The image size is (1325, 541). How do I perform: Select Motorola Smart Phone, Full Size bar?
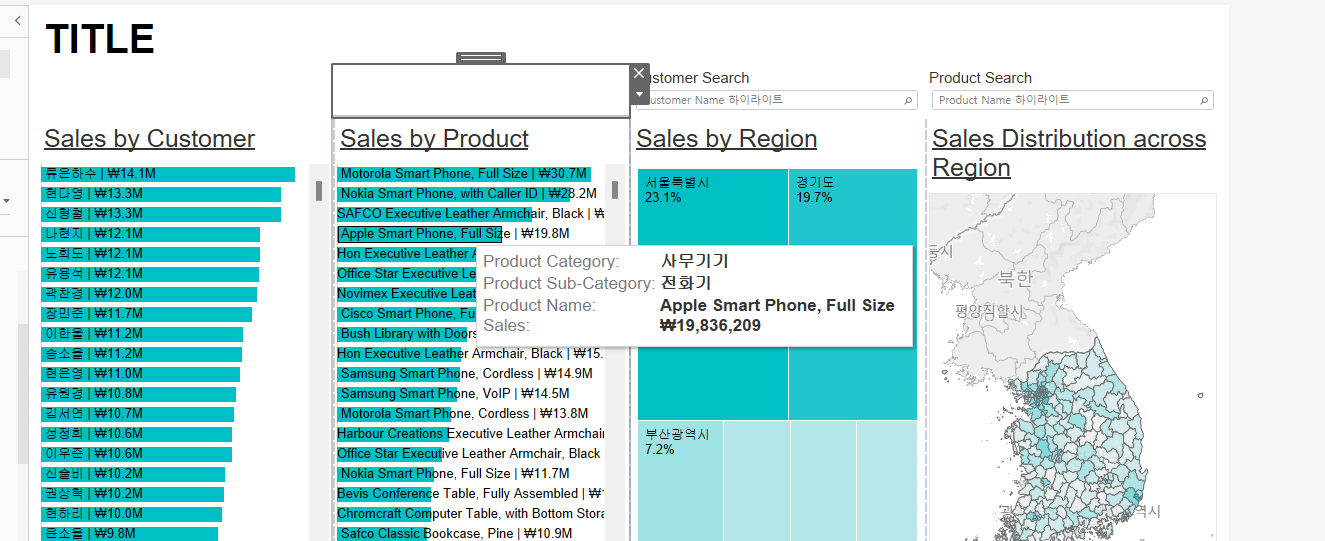click(x=464, y=174)
